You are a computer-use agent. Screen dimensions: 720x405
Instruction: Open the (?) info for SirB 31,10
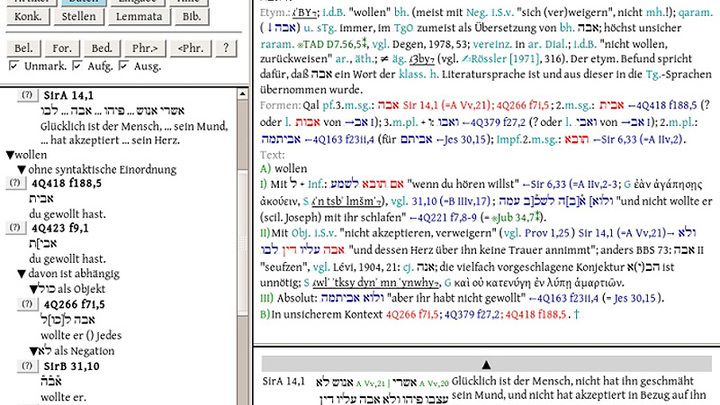pos(27,366)
